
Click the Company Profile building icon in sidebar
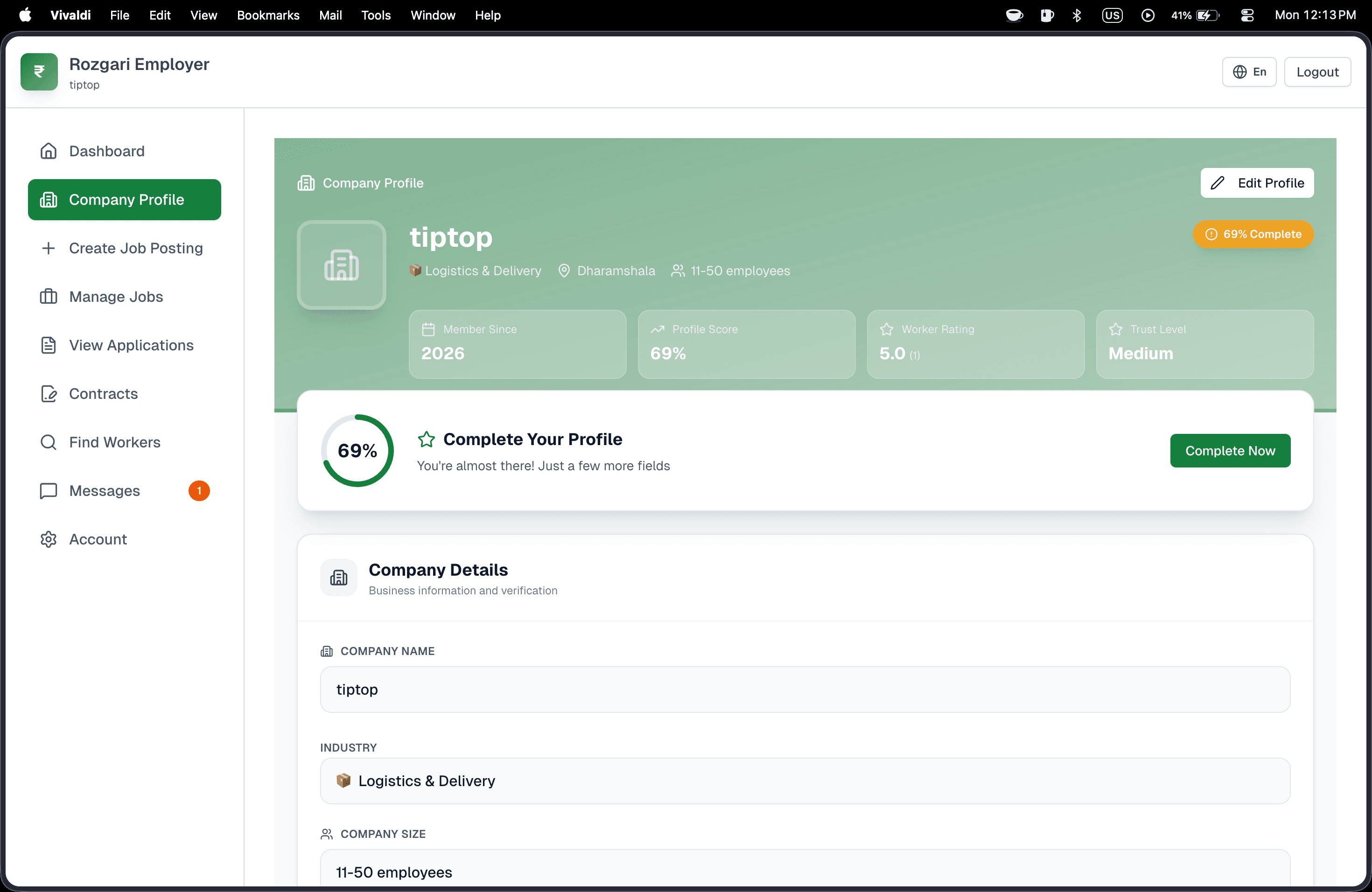click(49, 199)
